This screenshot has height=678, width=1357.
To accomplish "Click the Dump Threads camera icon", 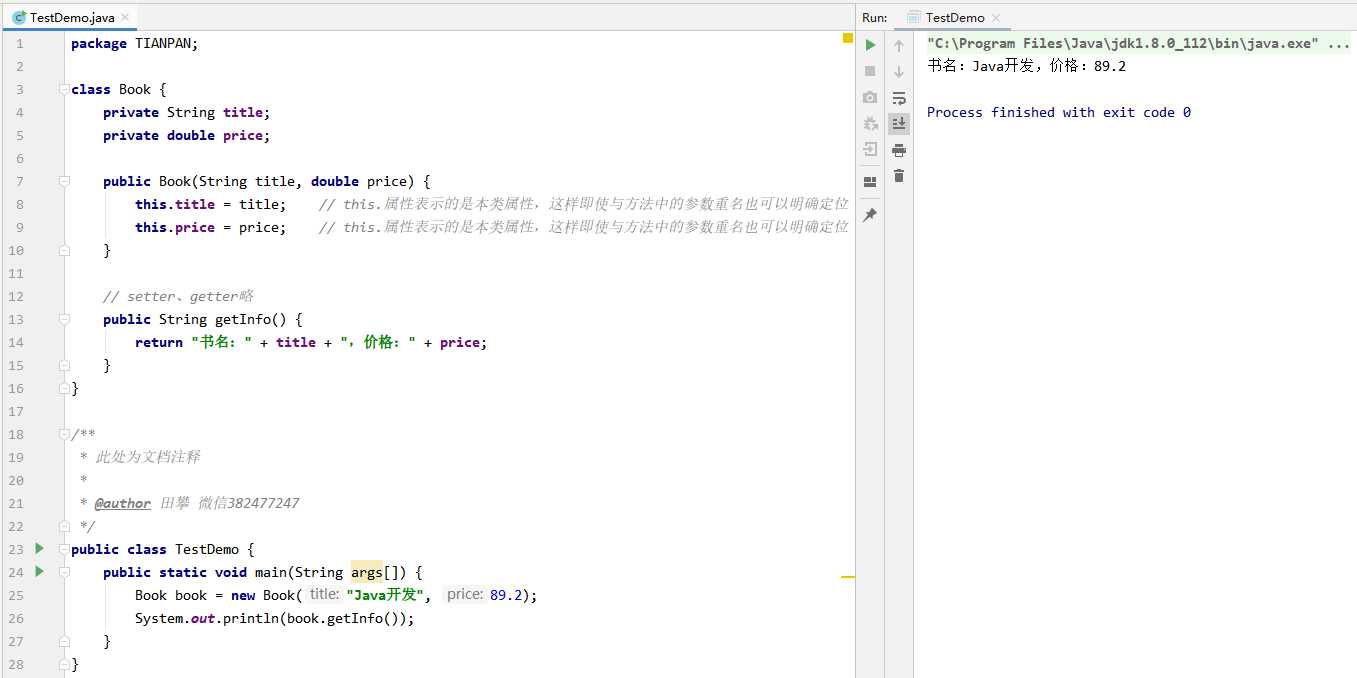I will [x=870, y=97].
